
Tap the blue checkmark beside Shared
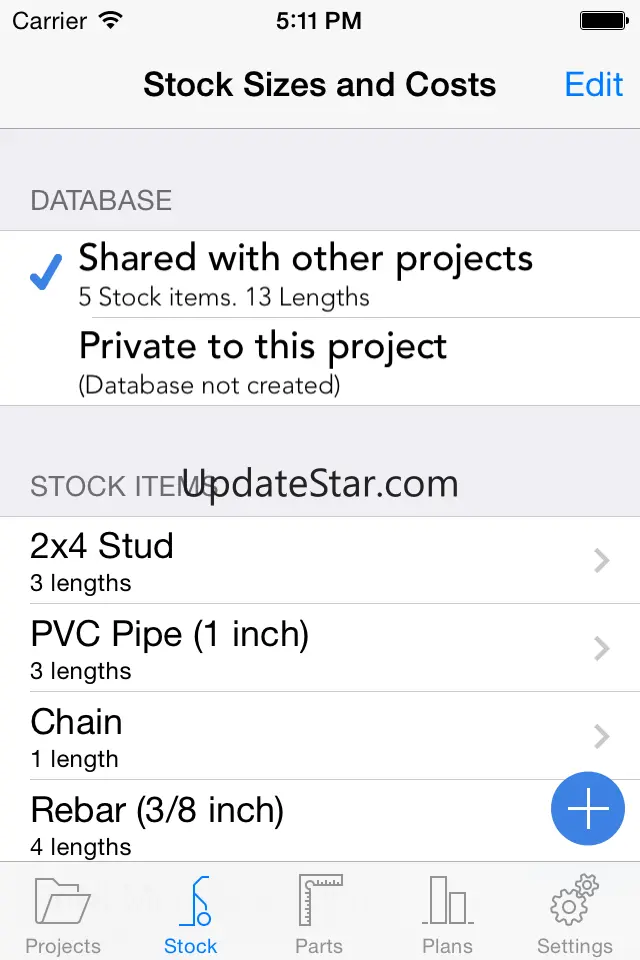pyautogui.click(x=46, y=272)
